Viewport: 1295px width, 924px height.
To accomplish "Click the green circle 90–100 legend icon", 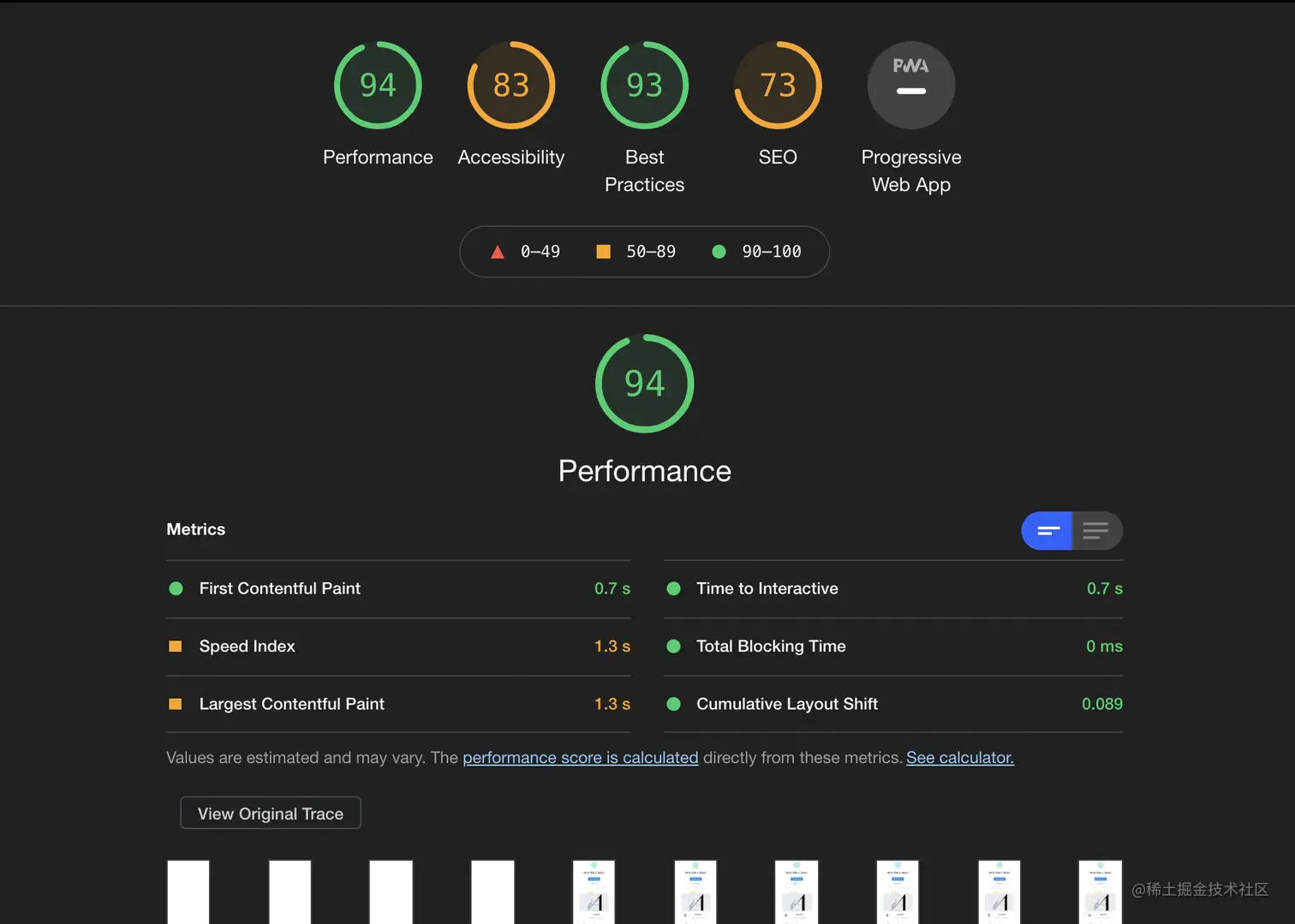I will (x=719, y=252).
